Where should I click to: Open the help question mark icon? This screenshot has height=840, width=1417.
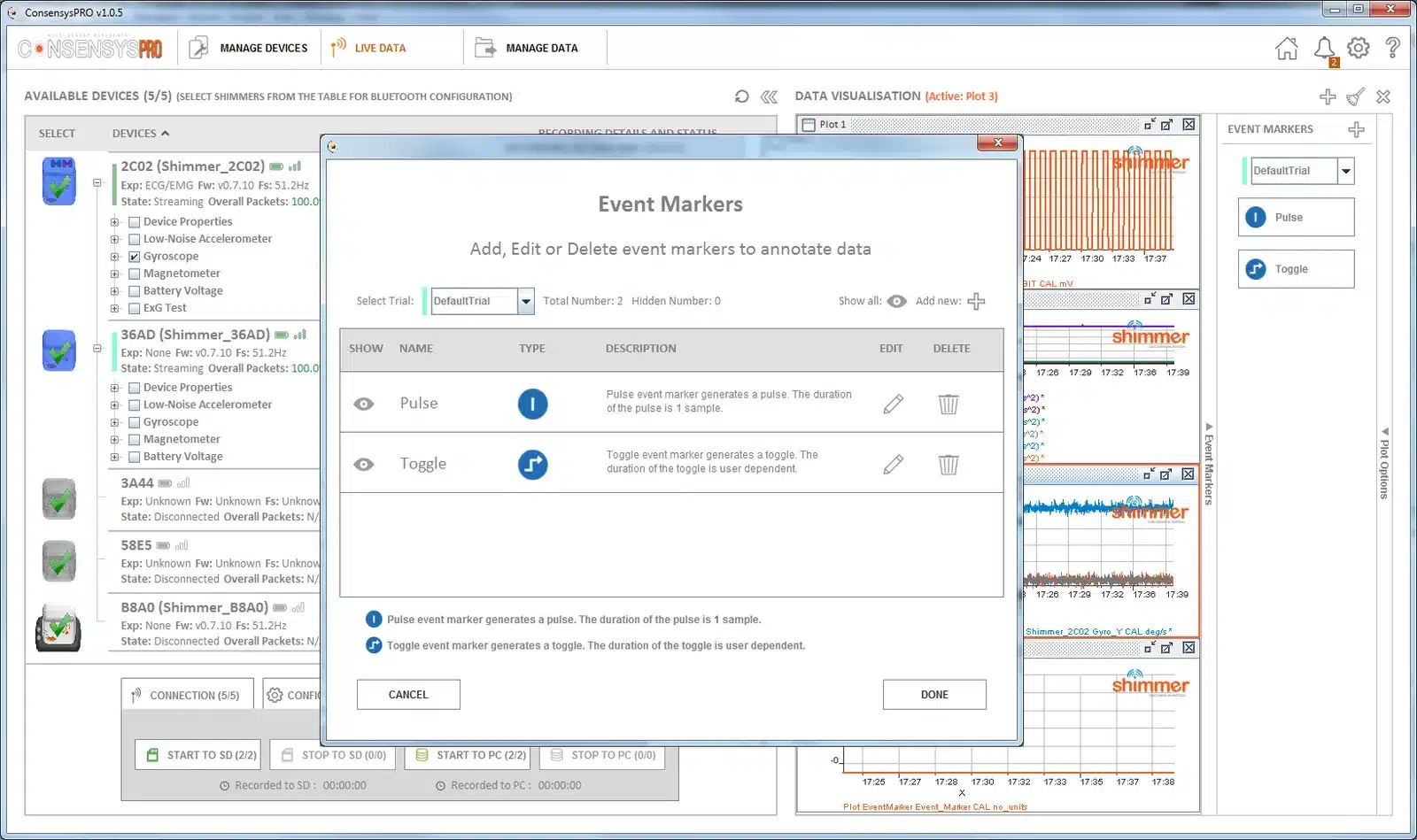point(1393,48)
